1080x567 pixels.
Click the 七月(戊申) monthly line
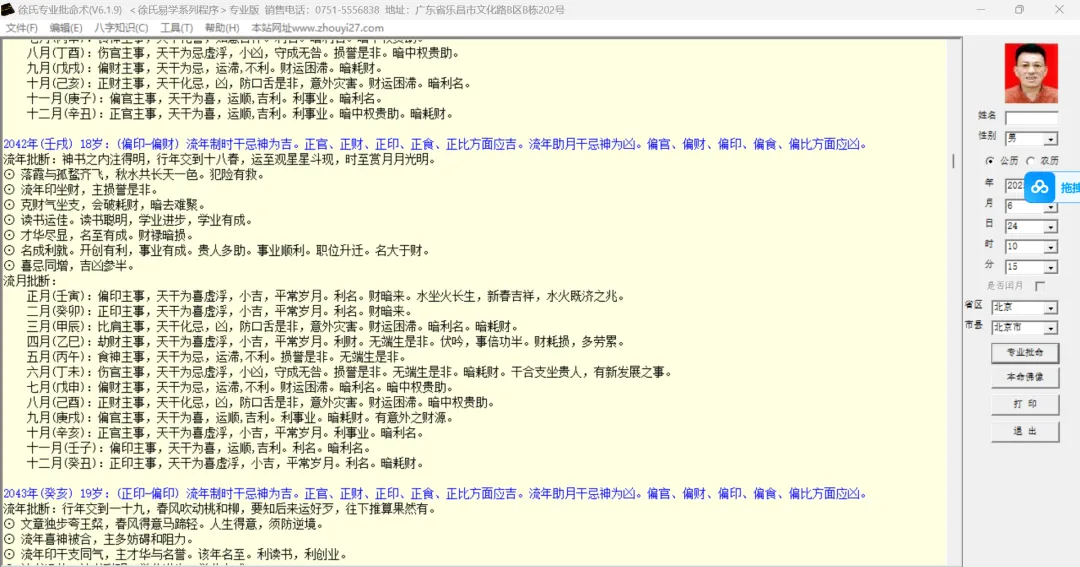pos(240,387)
